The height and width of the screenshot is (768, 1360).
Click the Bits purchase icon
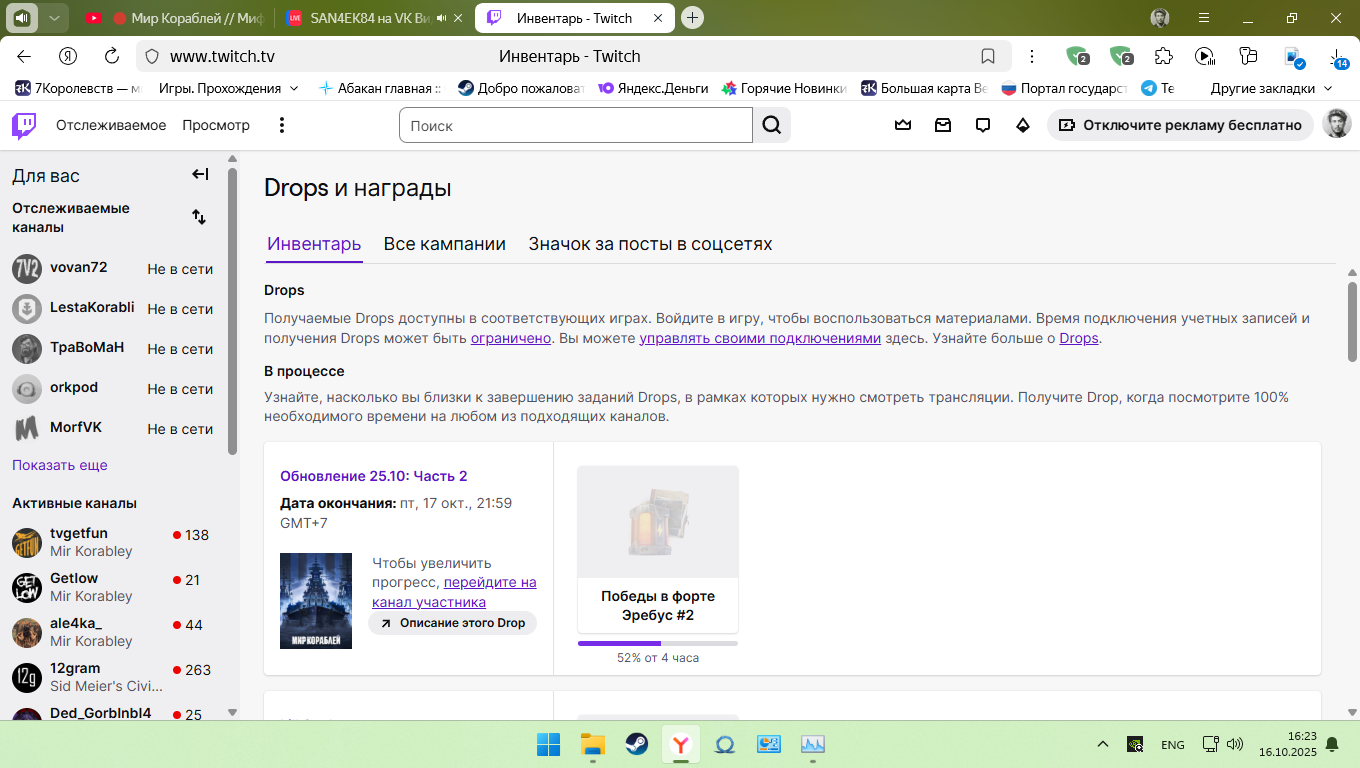tap(1022, 125)
